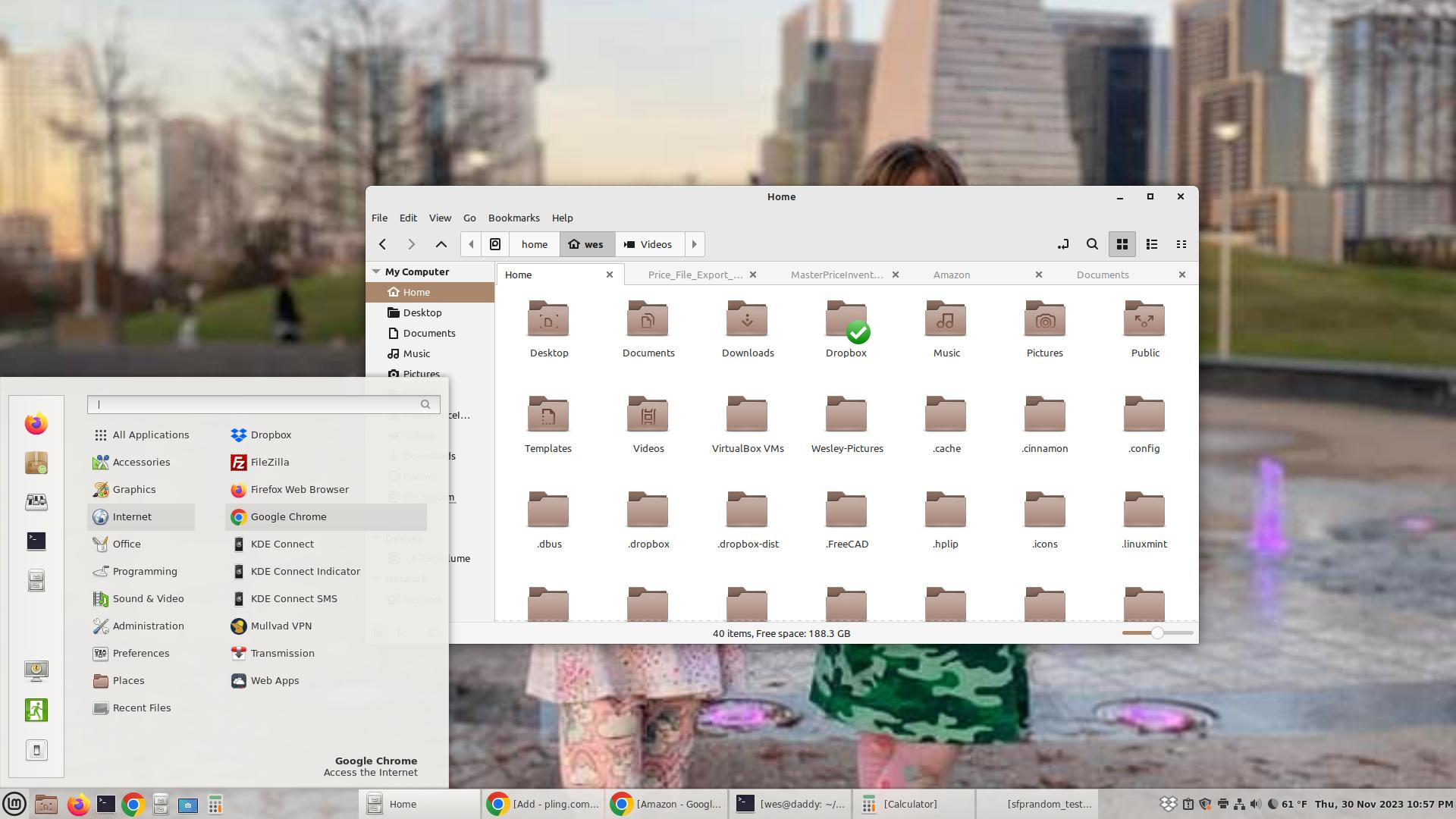Select Documents in file manager sidebar
The height and width of the screenshot is (819, 1456).
point(429,333)
